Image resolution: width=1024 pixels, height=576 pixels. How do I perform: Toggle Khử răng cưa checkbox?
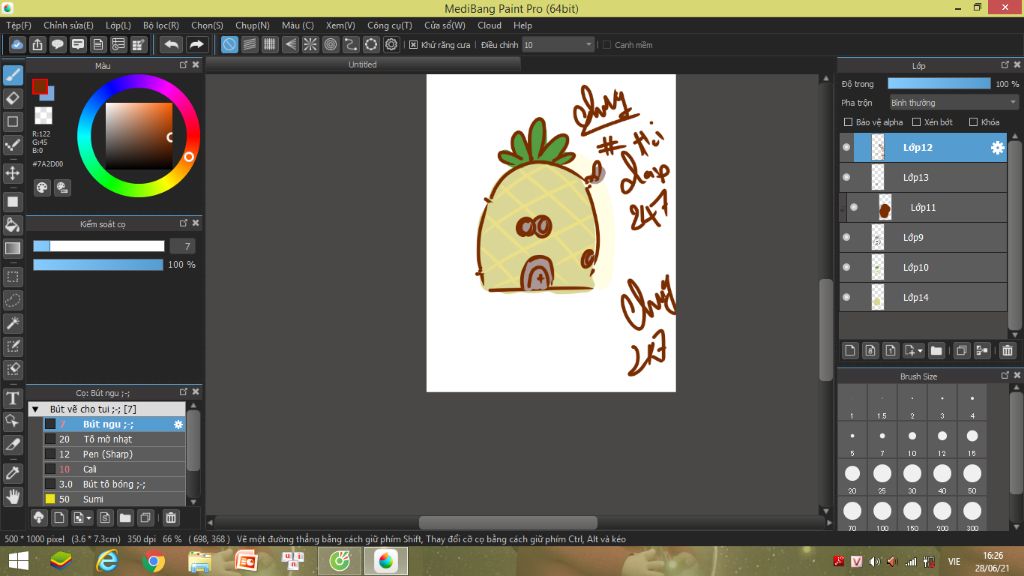click(x=413, y=45)
